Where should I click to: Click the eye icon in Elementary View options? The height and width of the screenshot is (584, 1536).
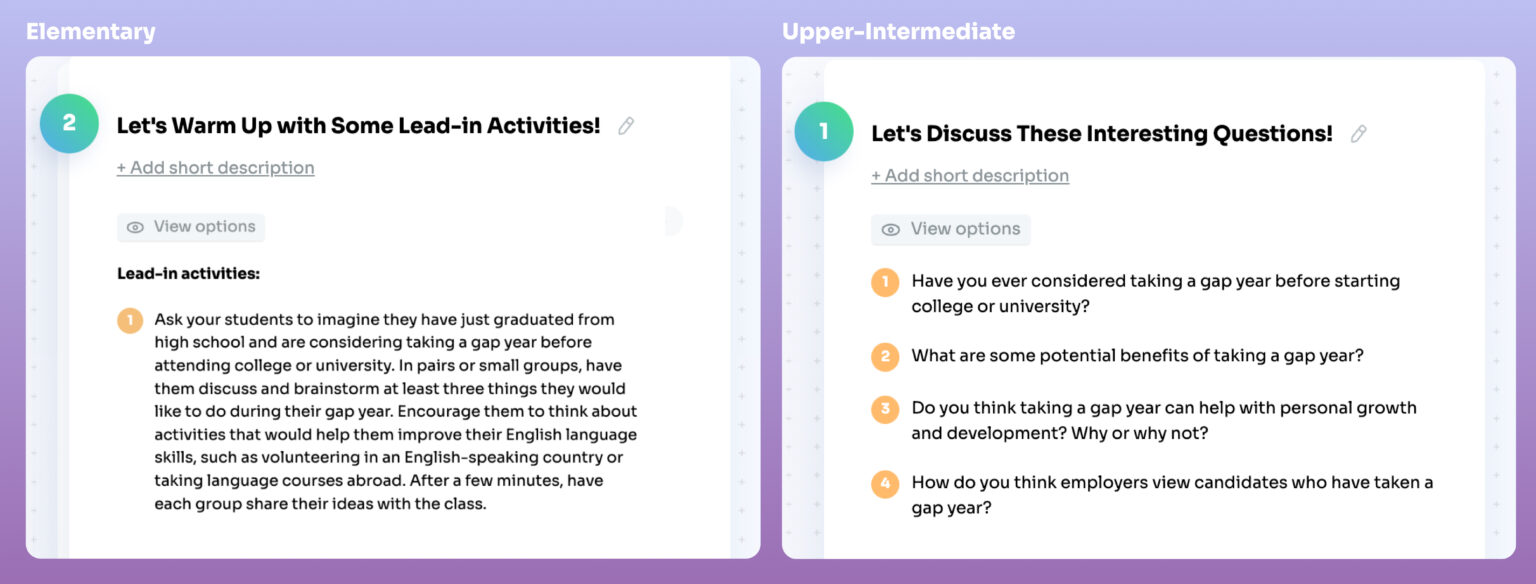[x=136, y=227]
